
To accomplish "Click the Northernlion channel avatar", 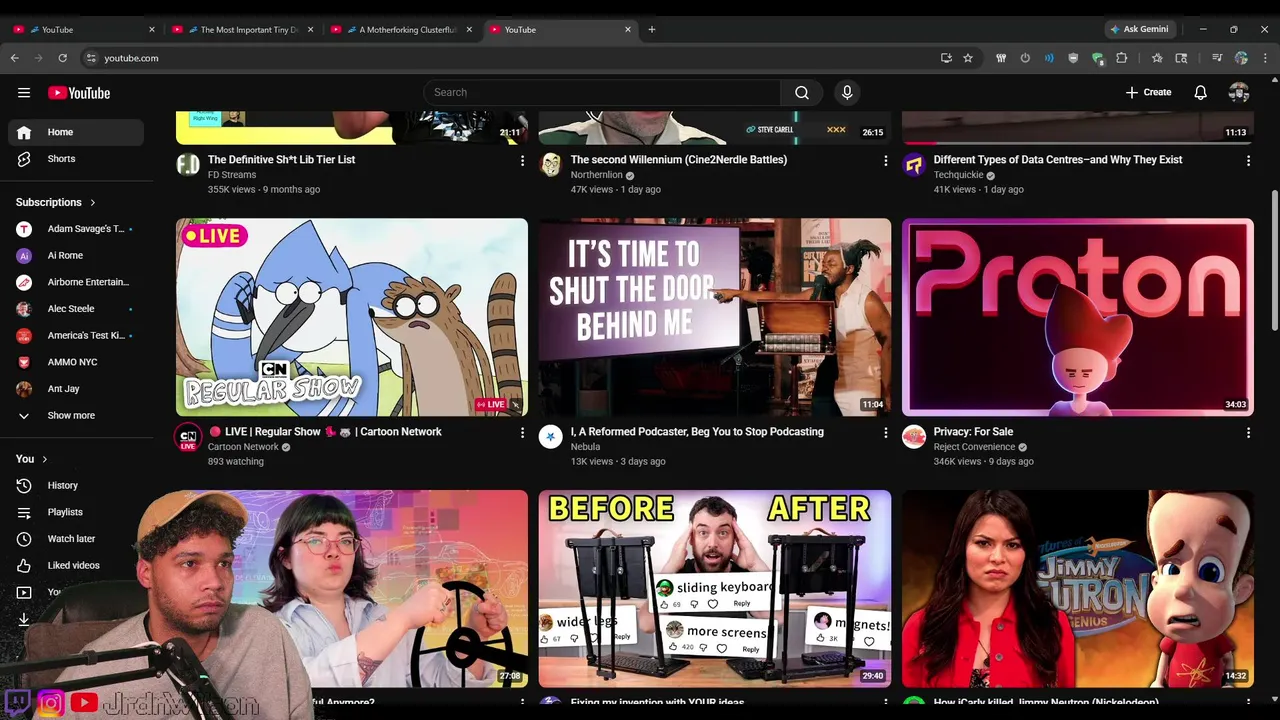I will point(551,165).
